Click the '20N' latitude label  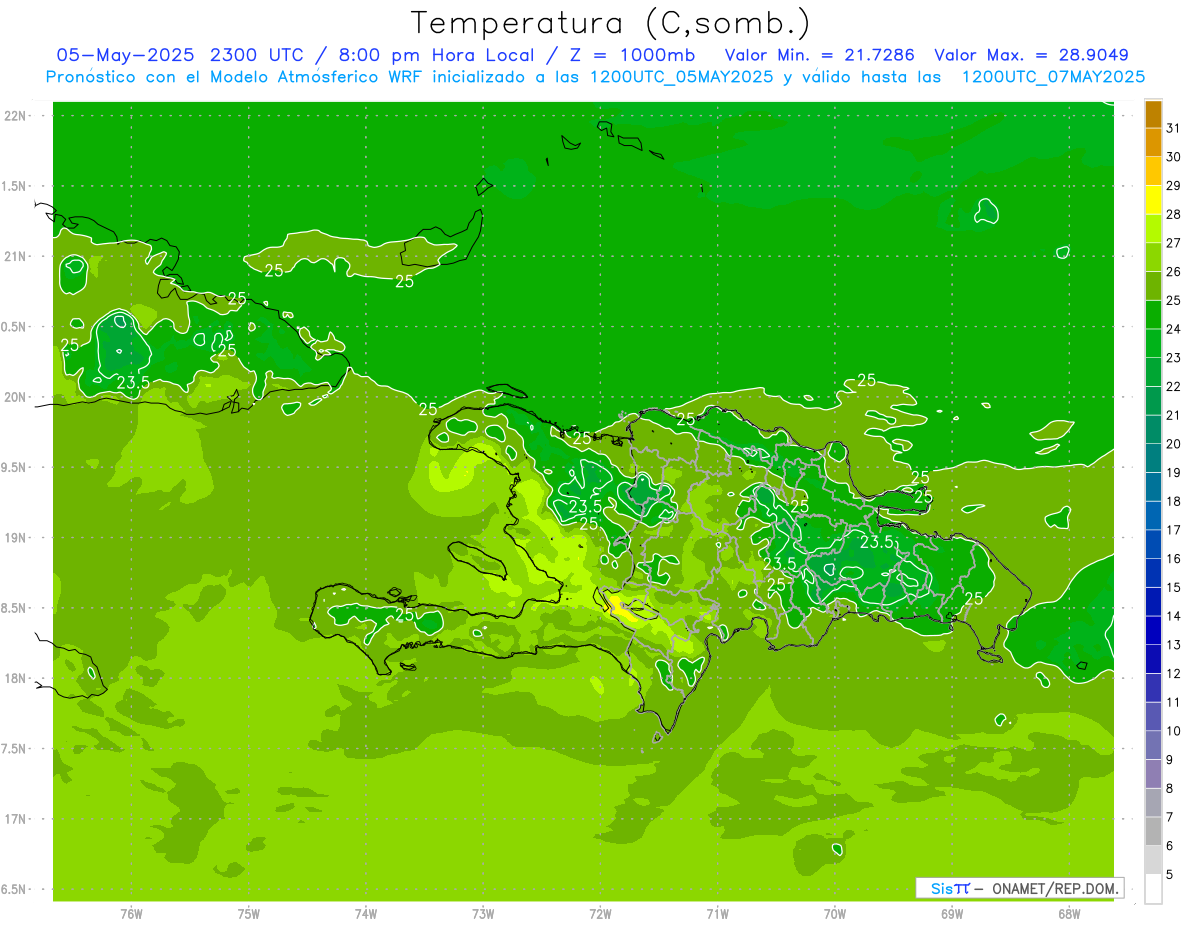click(x=17, y=397)
